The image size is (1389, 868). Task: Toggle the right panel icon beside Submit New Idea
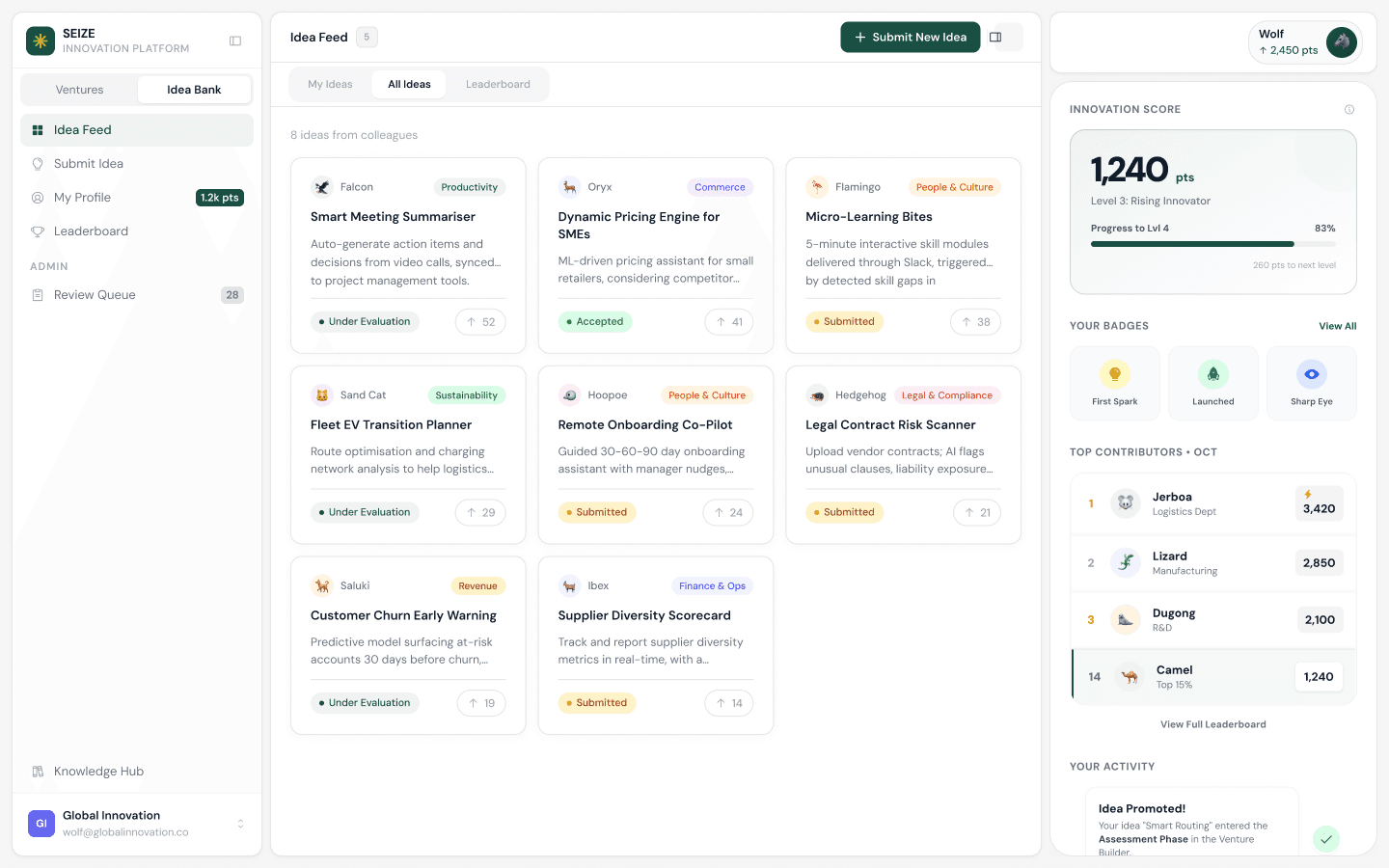tap(995, 38)
